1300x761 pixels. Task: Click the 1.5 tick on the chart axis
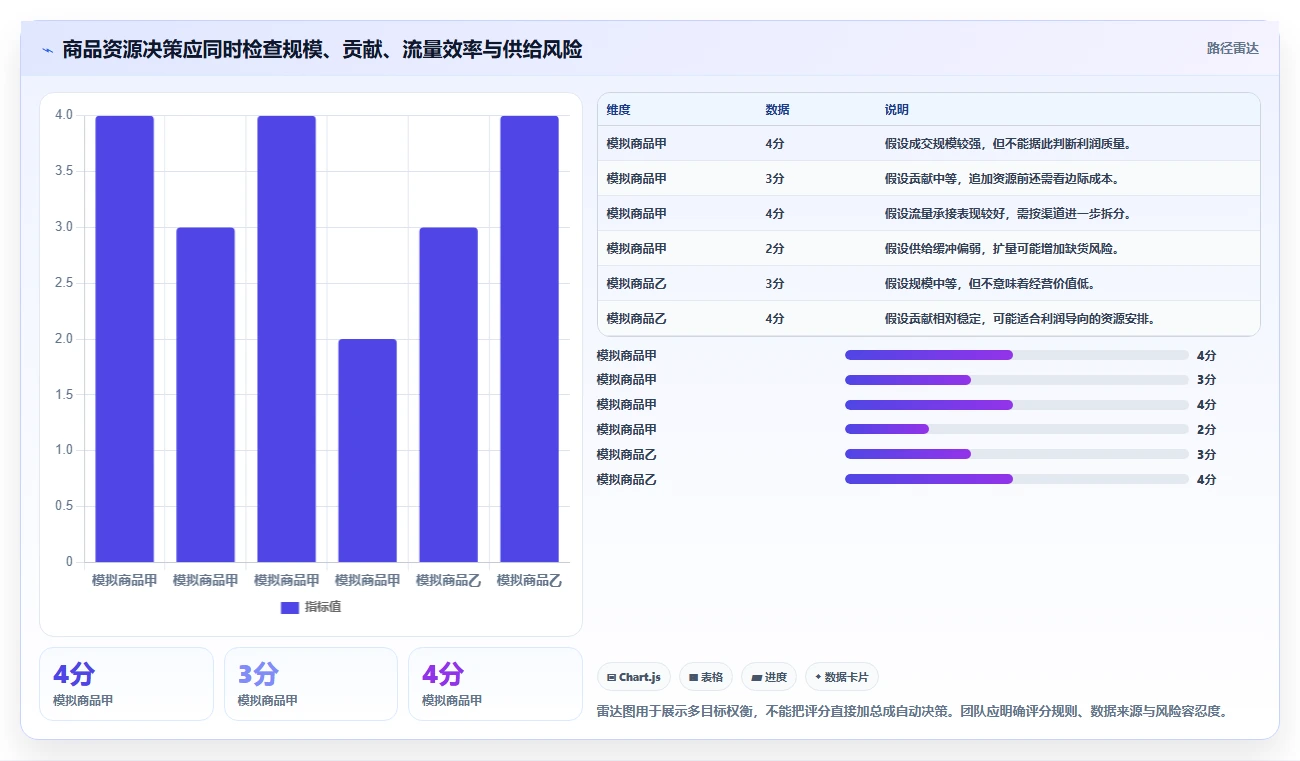(64, 395)
